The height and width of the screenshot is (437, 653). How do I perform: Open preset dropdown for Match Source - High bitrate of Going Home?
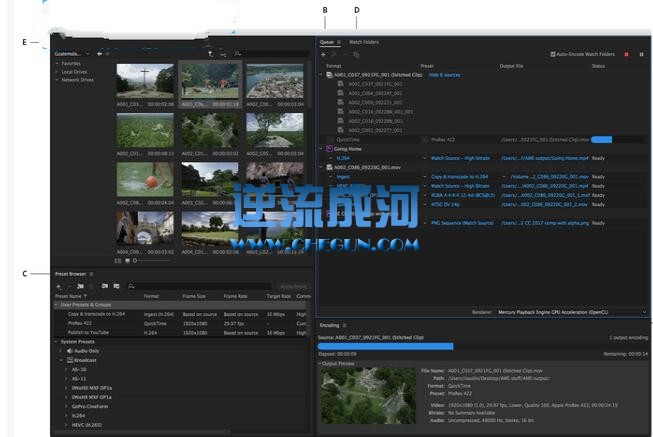(x=425, y=158)
